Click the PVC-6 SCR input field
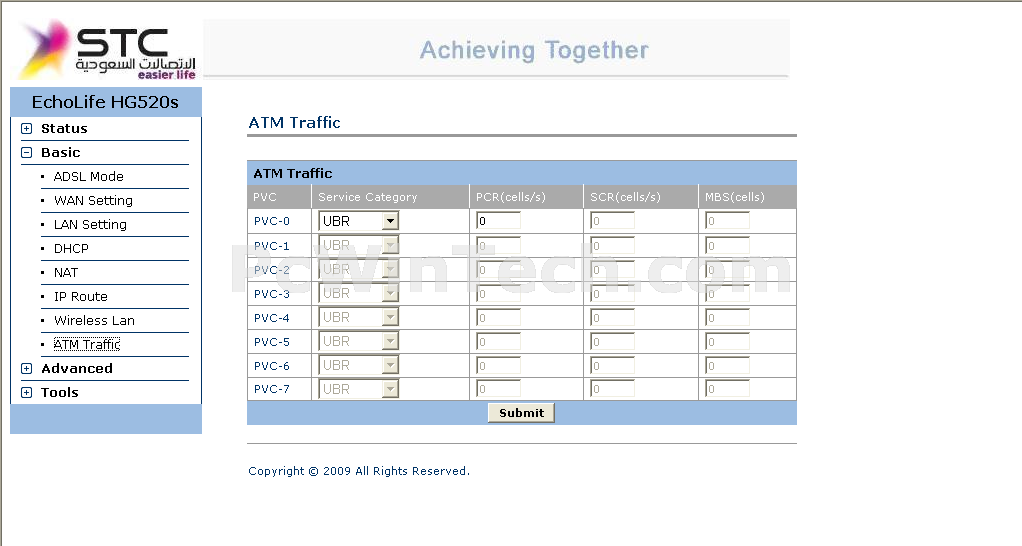The image size is (1022, 546). click(613, 366)
